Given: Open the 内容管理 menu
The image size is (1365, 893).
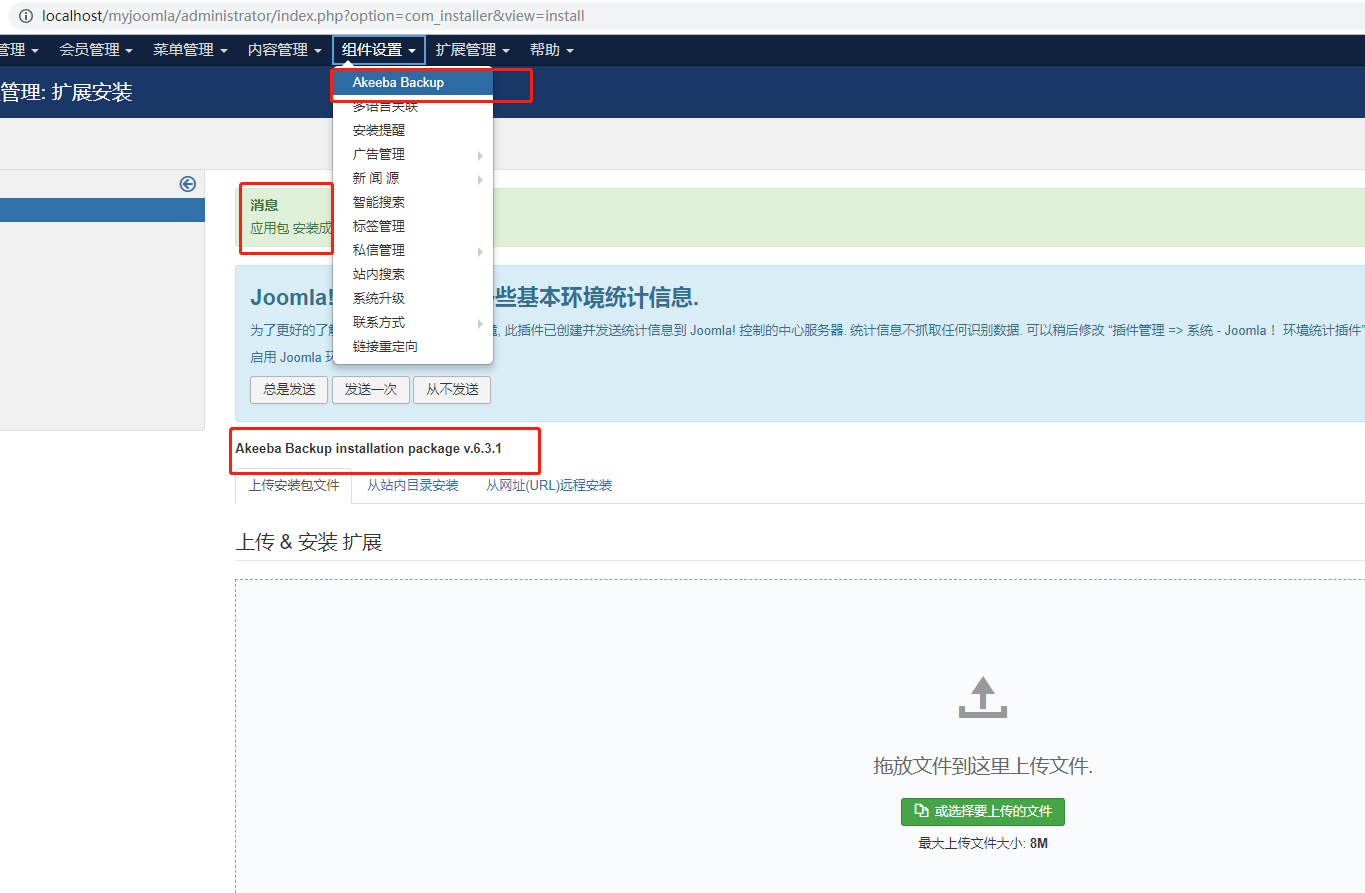Looking at the screenshot, I should 285,50.
